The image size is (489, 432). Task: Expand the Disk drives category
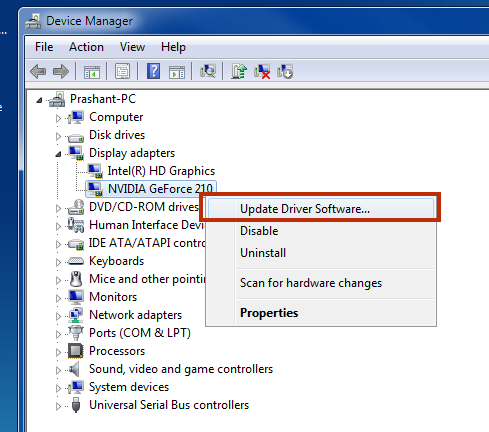point(58,136)
